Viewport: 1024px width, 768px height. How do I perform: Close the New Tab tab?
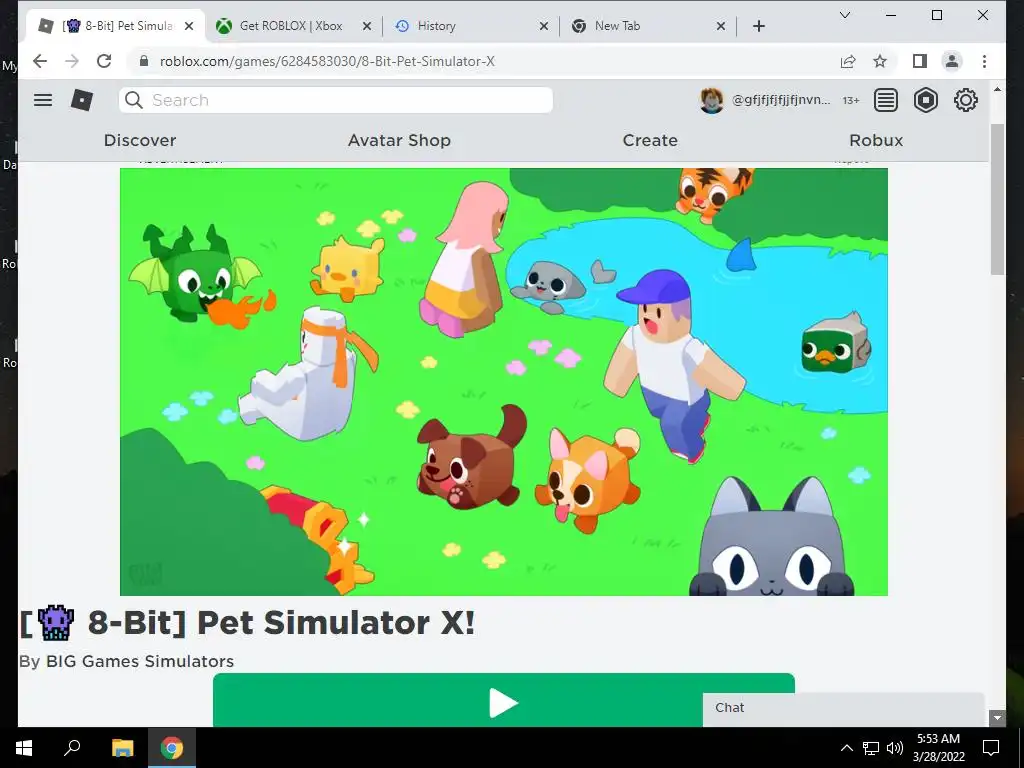coord(720,26)
